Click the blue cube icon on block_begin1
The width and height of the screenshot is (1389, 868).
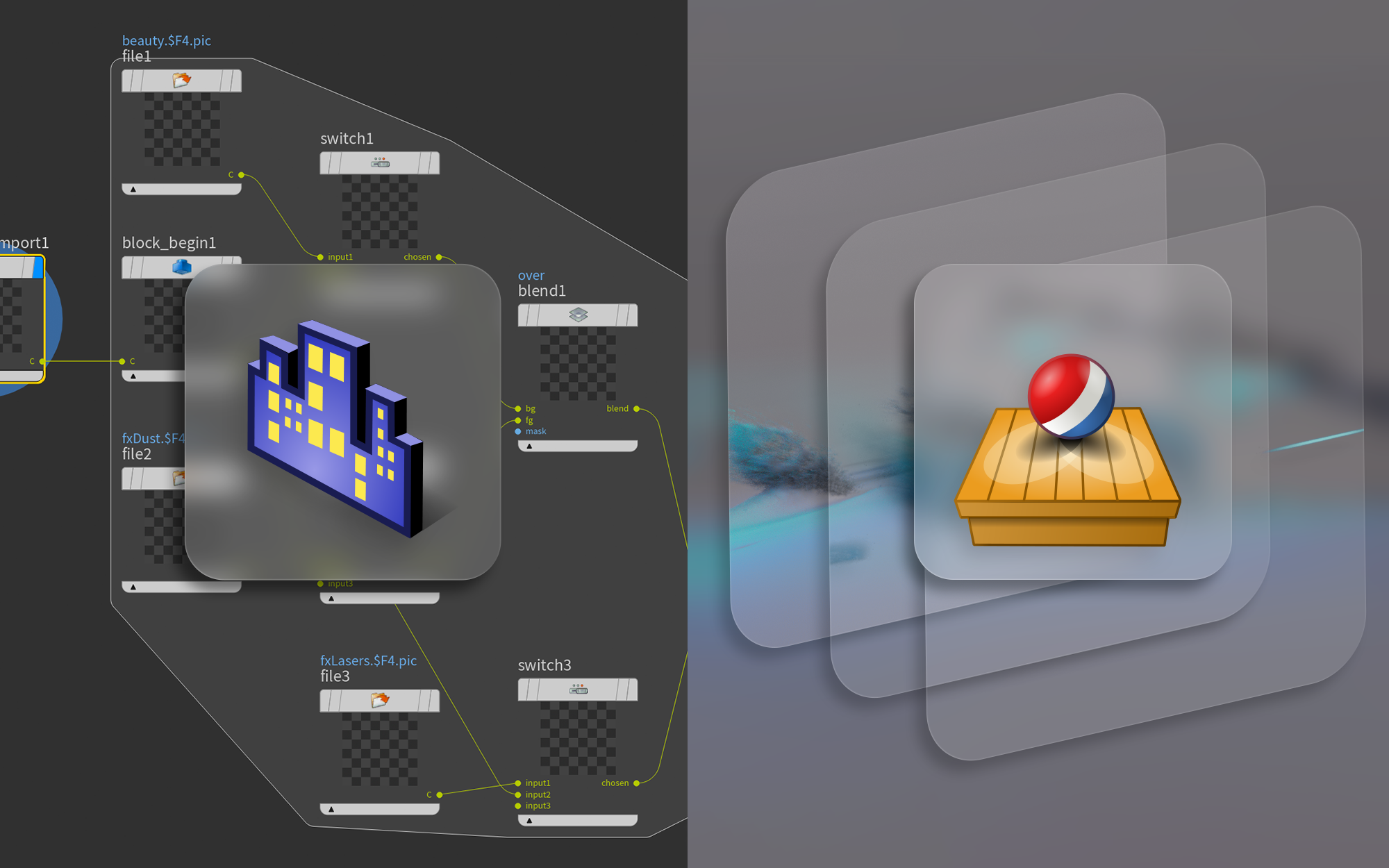182,267
